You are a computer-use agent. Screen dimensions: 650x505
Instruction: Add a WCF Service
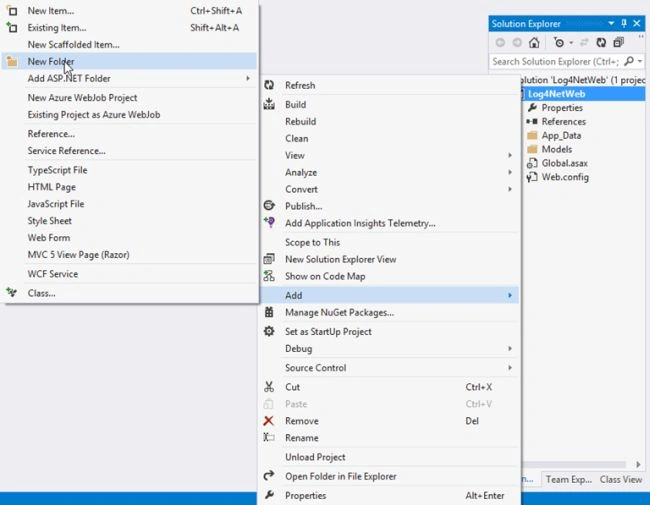(x=131, y=274)
